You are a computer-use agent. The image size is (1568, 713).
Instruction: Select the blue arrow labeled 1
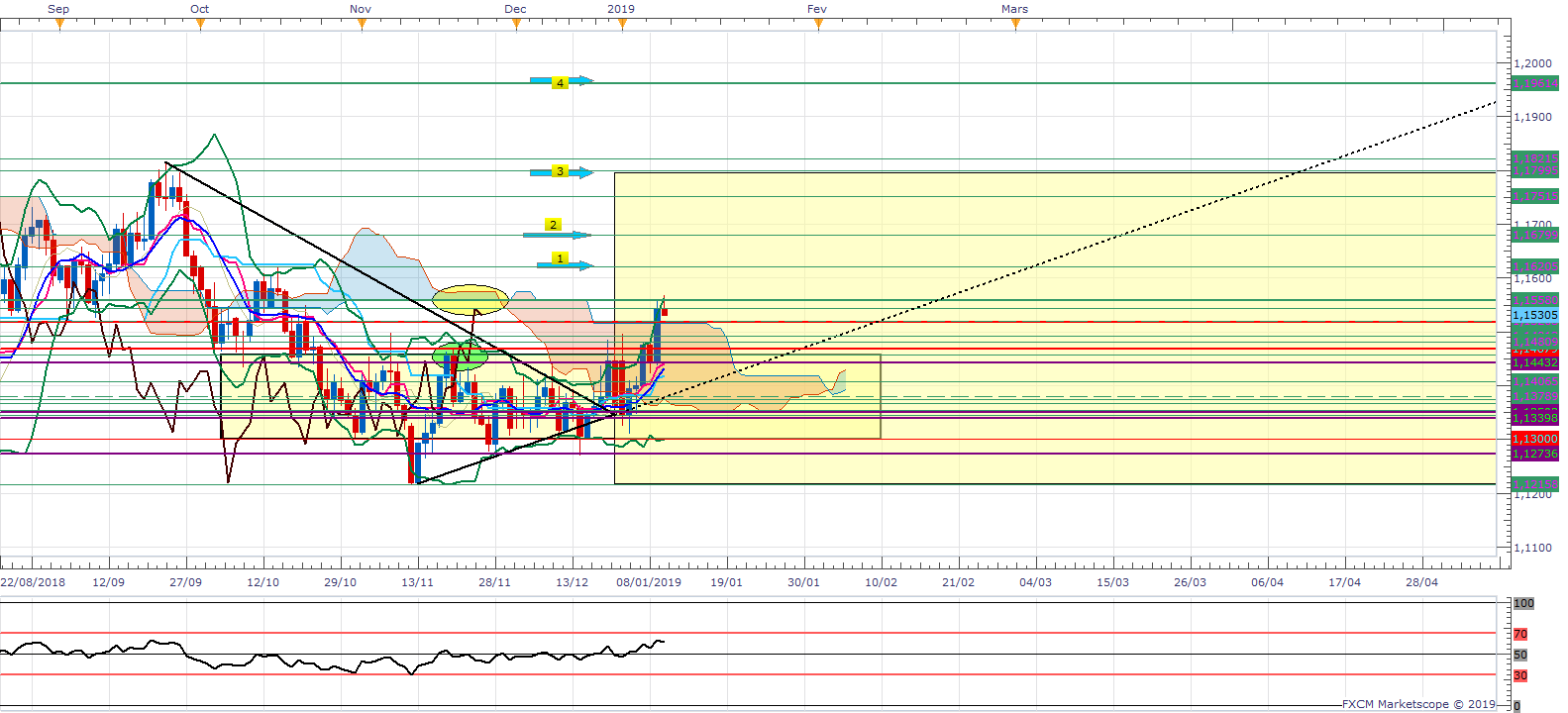[x=565, y=265]
